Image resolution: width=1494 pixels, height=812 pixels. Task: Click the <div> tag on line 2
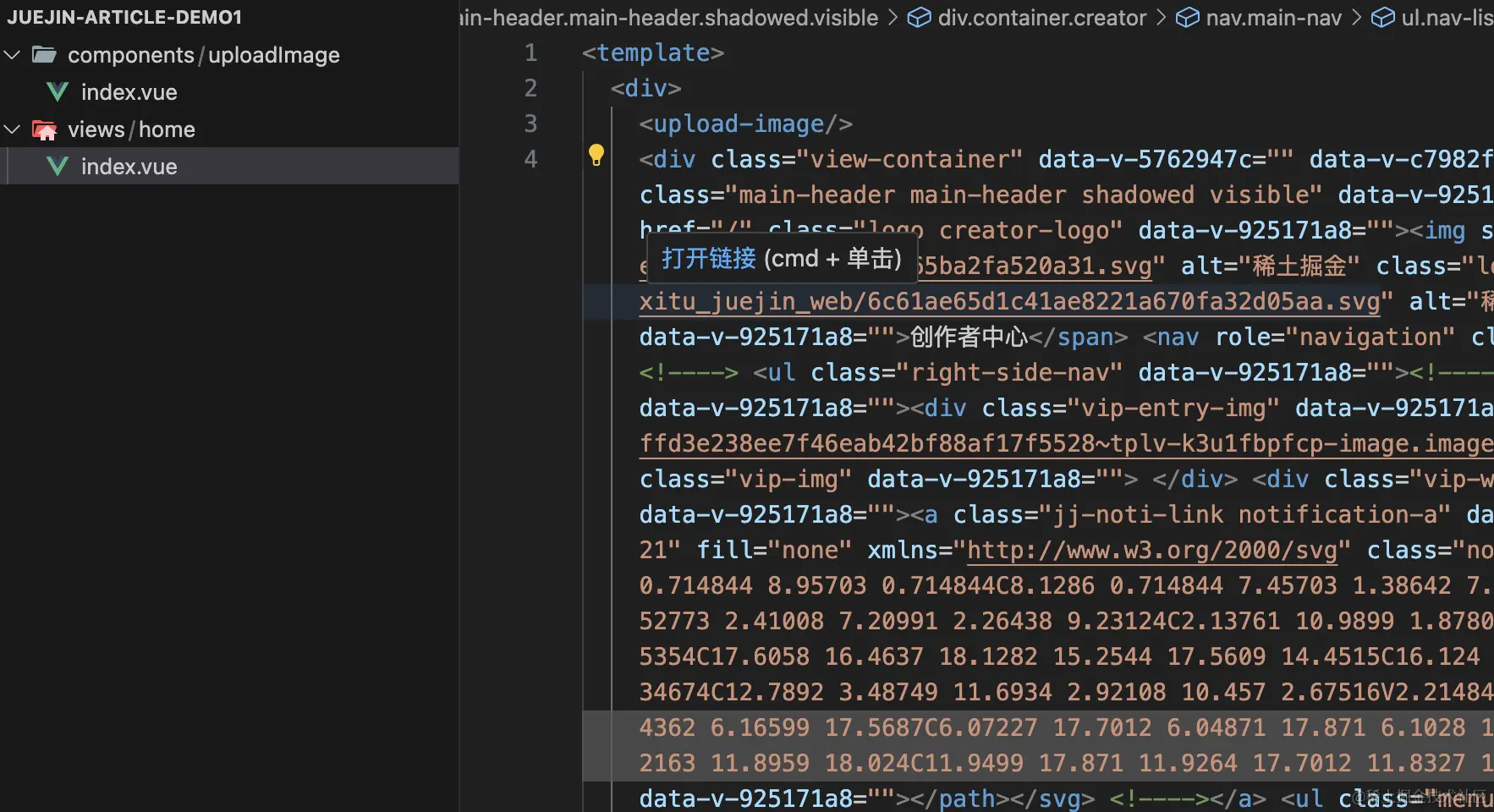click(x=646, y=89)
